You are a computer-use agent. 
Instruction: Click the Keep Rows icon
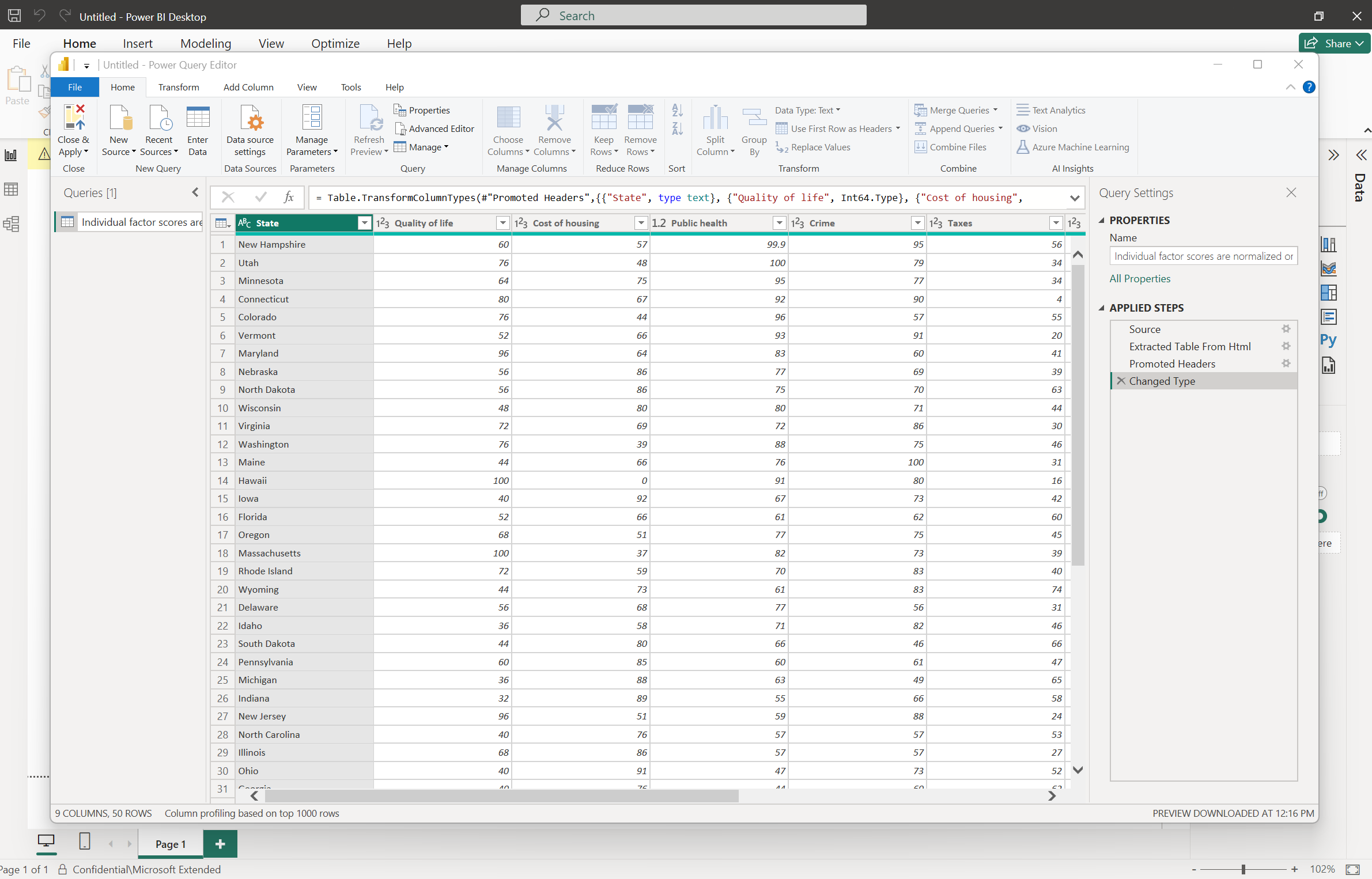coord(604,118)
